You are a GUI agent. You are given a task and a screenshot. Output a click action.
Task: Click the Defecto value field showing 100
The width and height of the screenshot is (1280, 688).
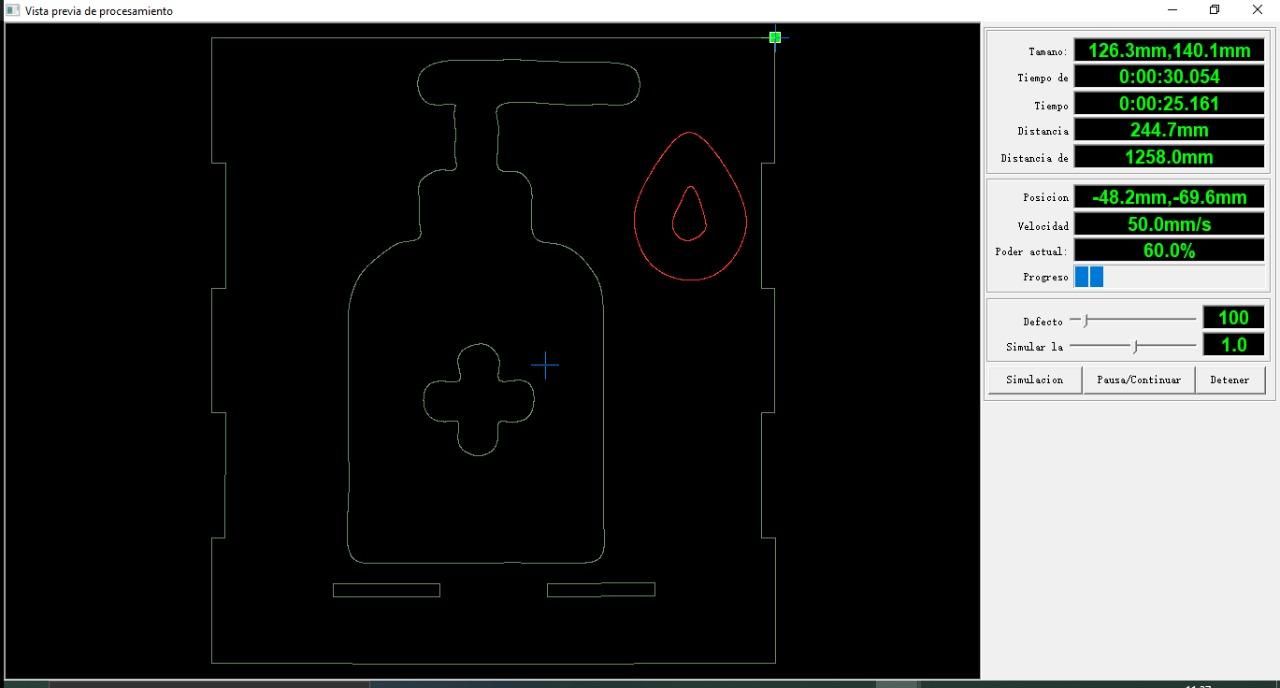(1233, 318)
